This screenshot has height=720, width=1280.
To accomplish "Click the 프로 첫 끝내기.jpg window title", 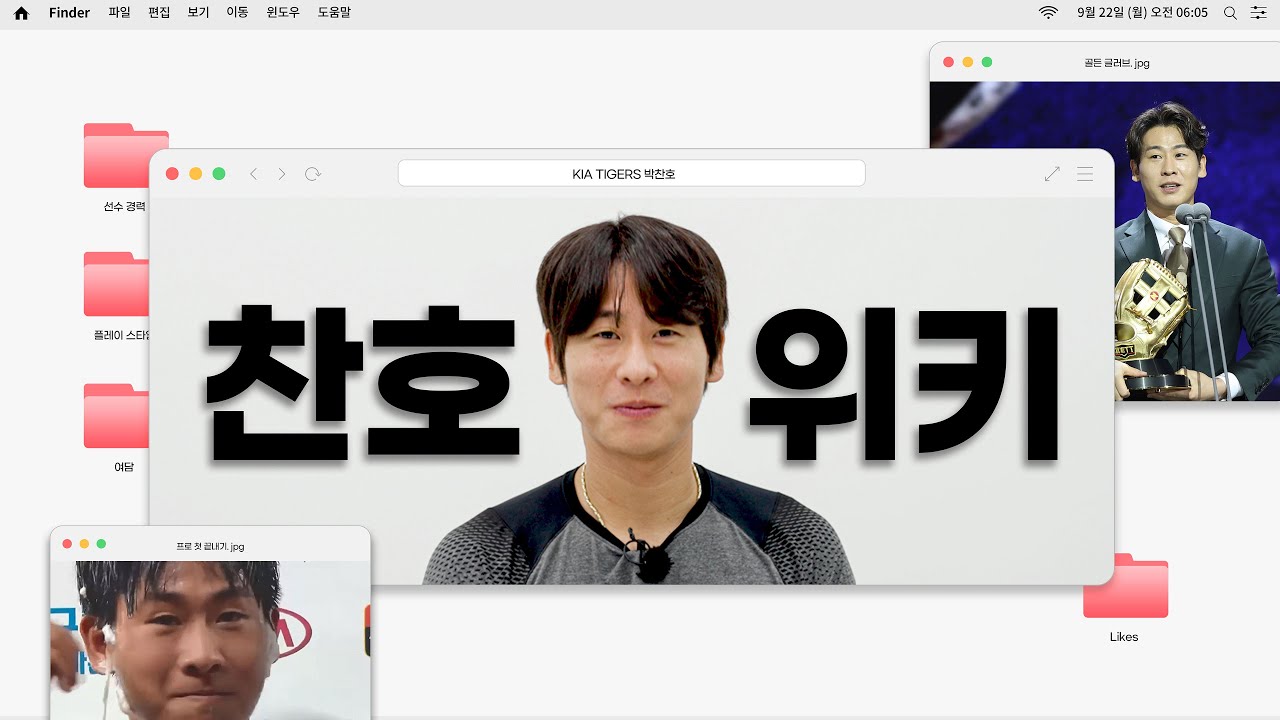I will 210,547.
